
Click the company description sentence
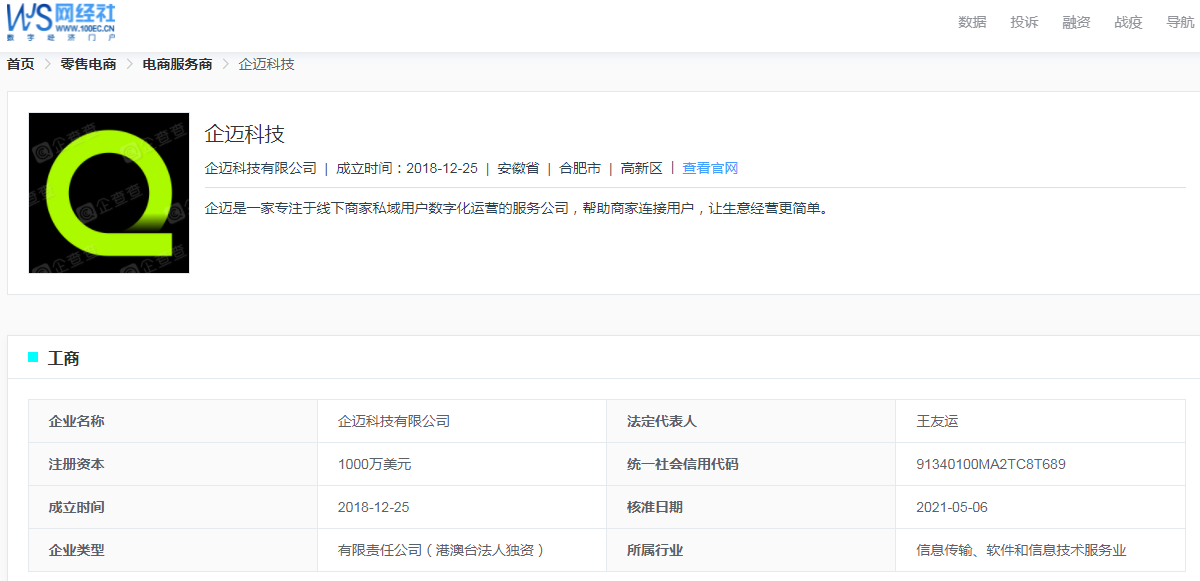tap(517, 209)
